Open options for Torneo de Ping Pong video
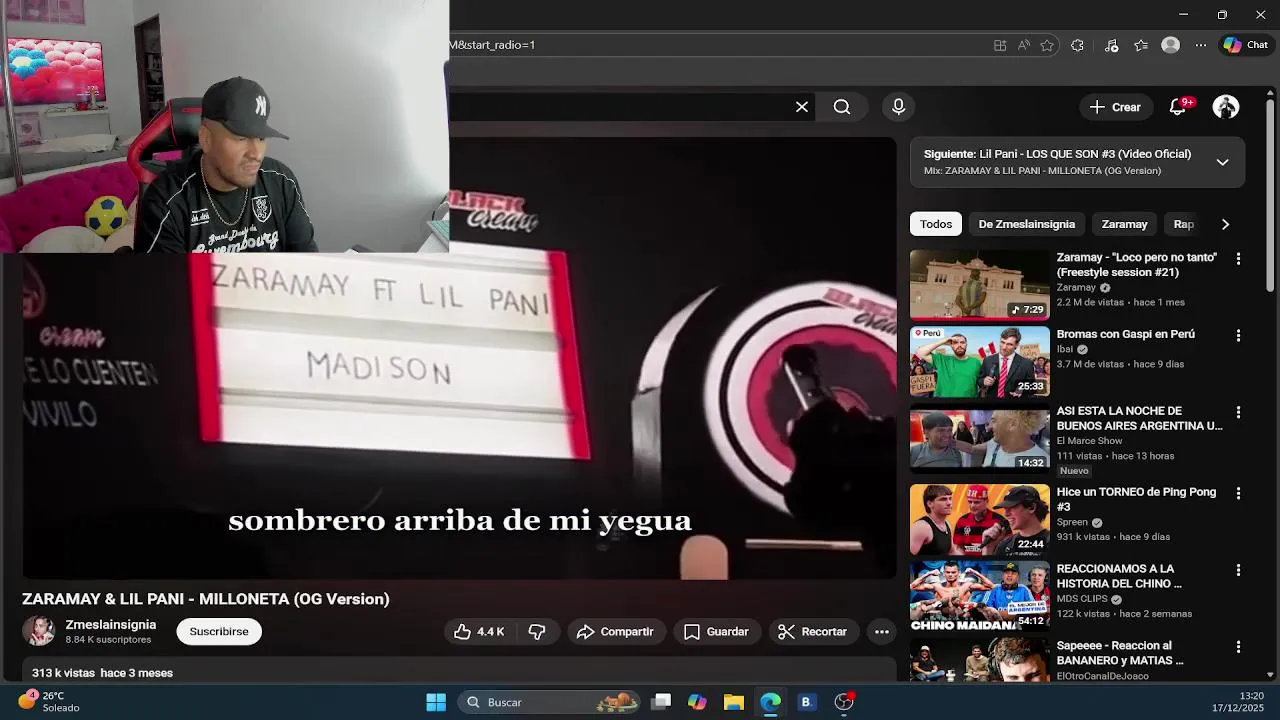1280x720 pixels. [x=1238, y=494]
